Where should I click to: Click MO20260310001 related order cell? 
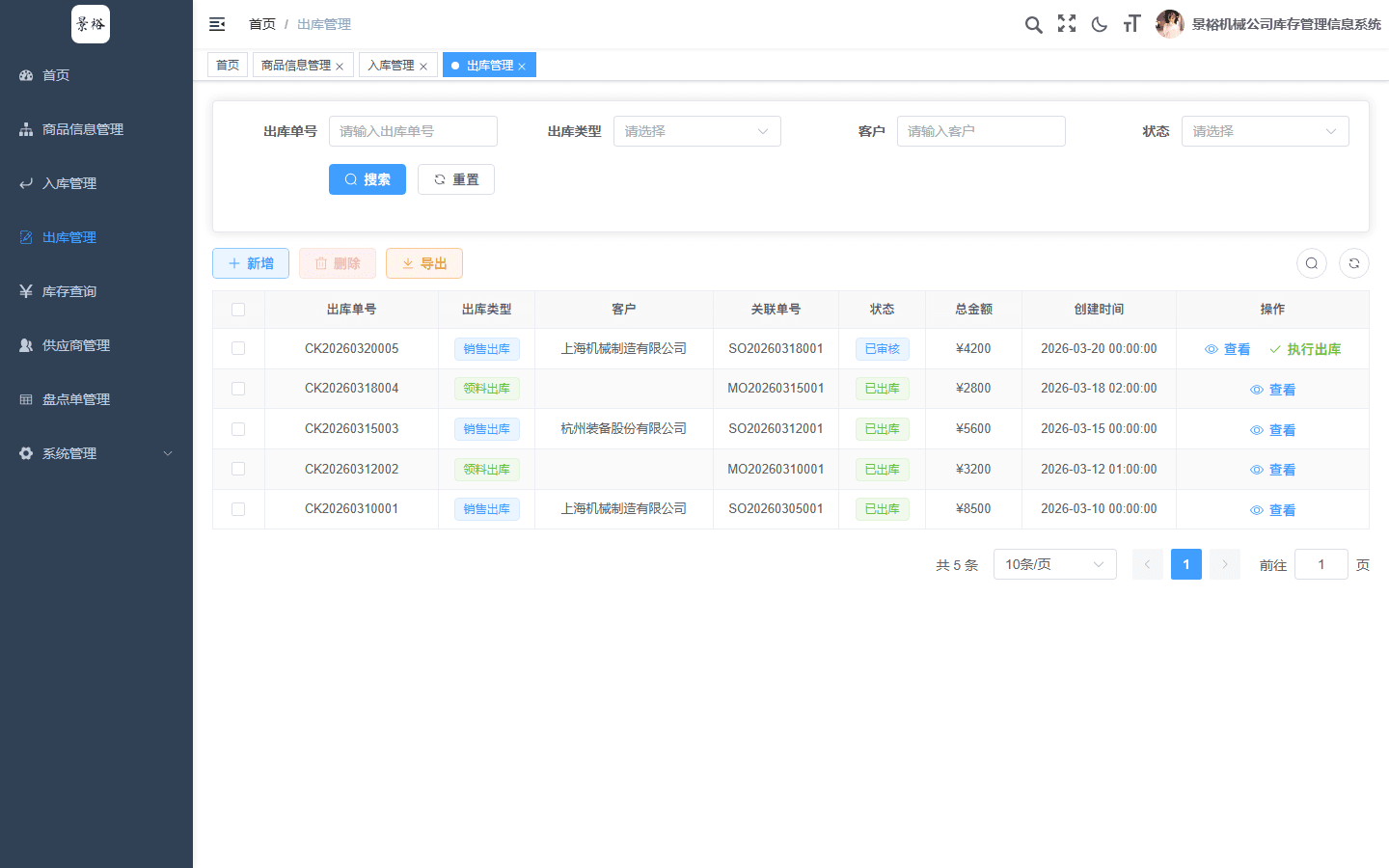point(776,469)
